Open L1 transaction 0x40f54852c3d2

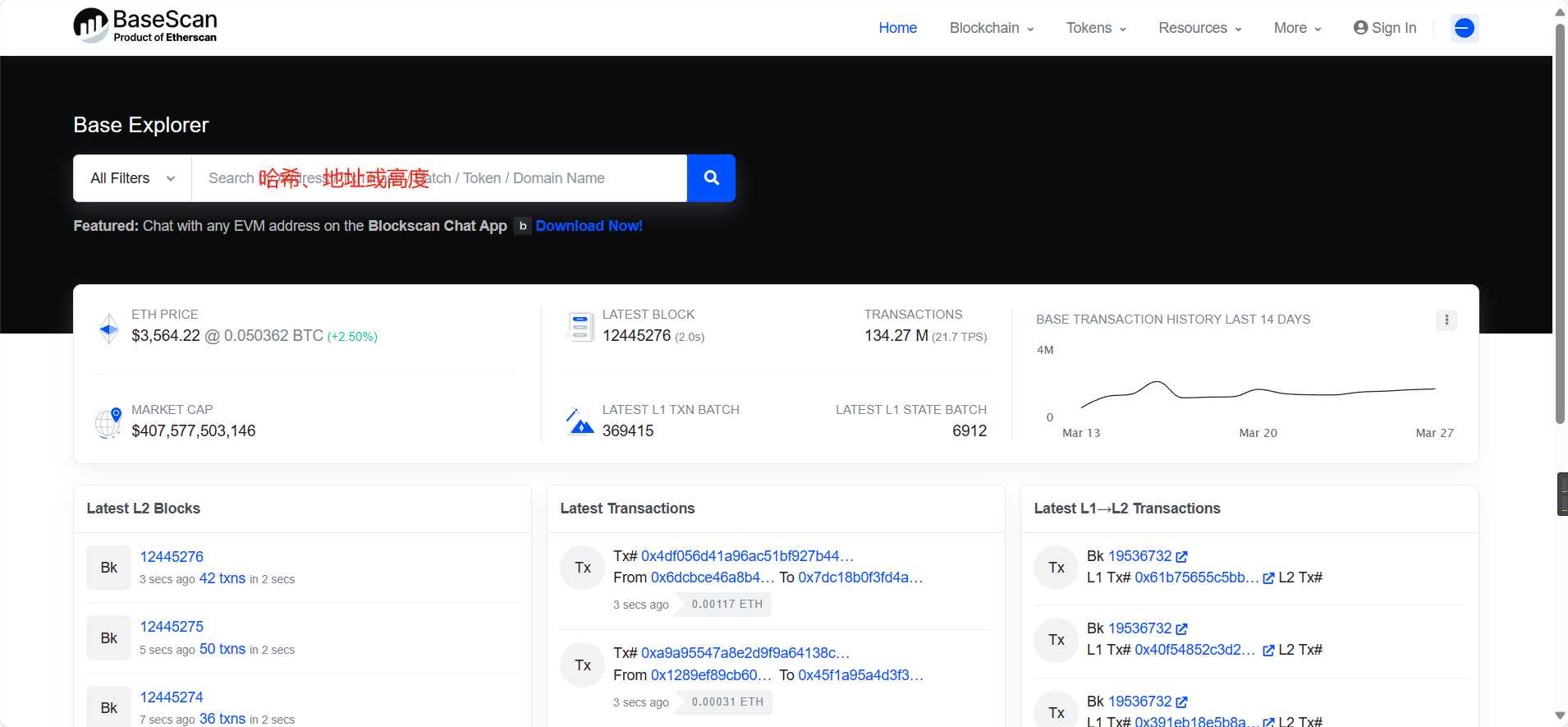click(1195, 650)
